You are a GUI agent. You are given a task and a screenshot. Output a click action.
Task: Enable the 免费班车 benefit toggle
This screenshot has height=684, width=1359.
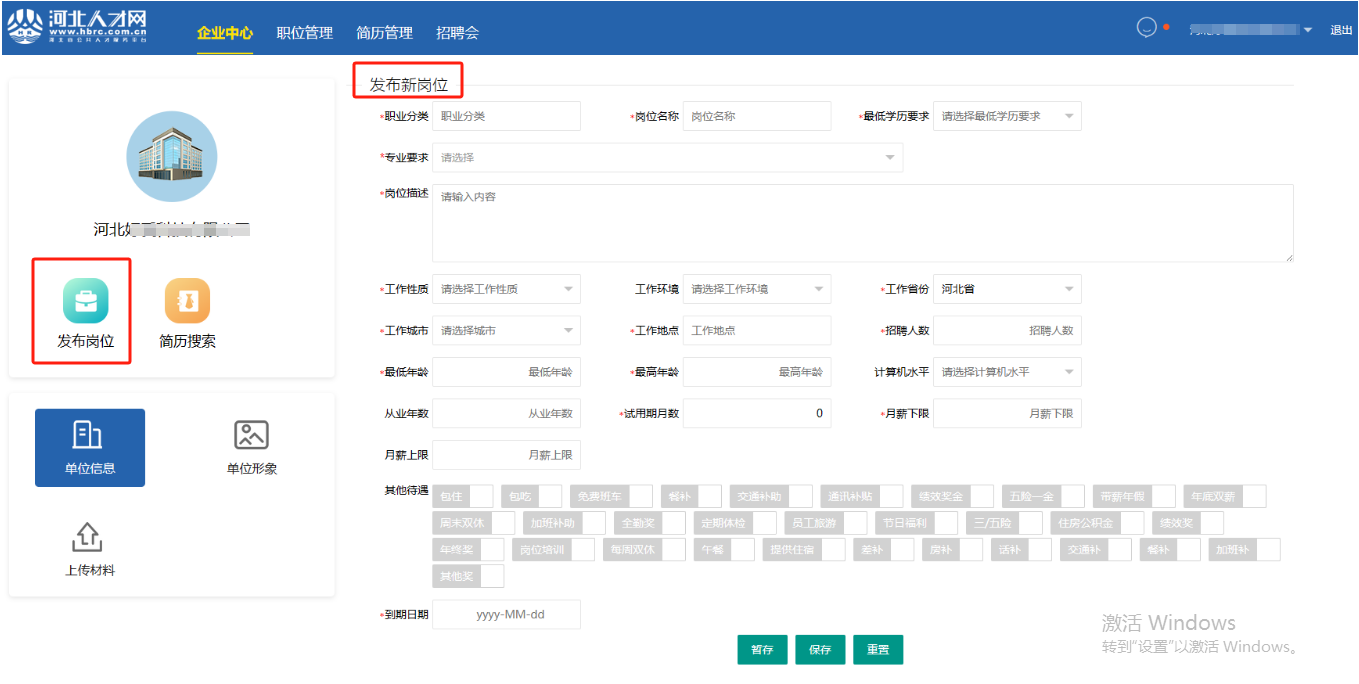point(640,496)
